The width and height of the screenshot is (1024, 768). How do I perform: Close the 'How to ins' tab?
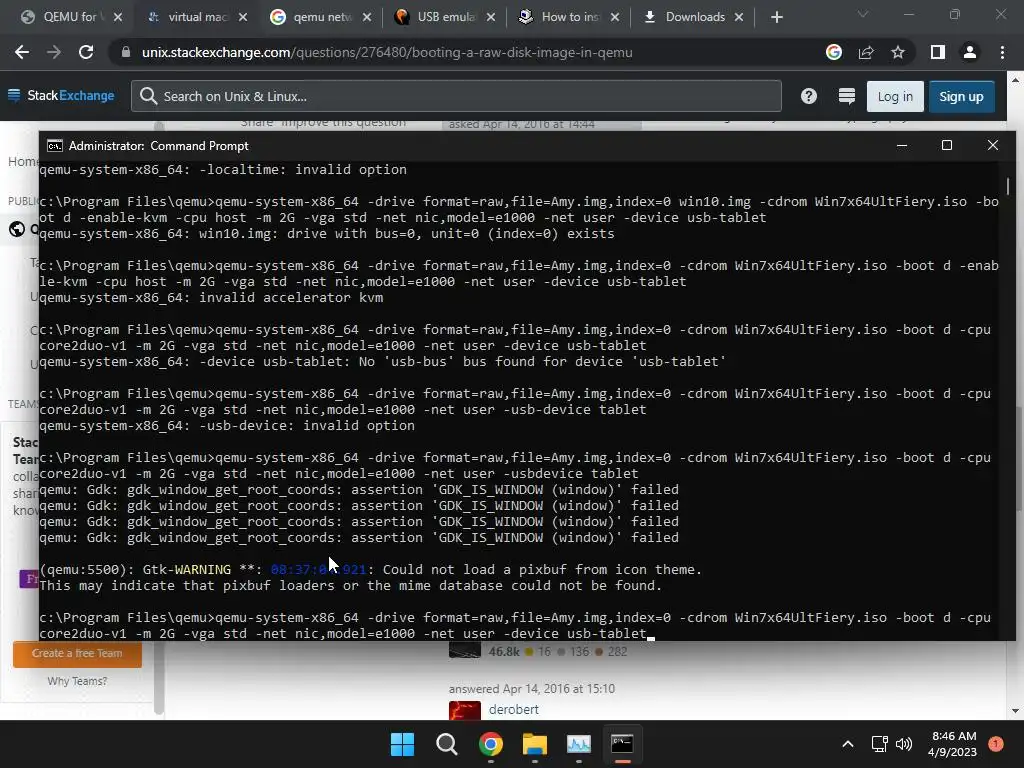[x=615, y=17]
